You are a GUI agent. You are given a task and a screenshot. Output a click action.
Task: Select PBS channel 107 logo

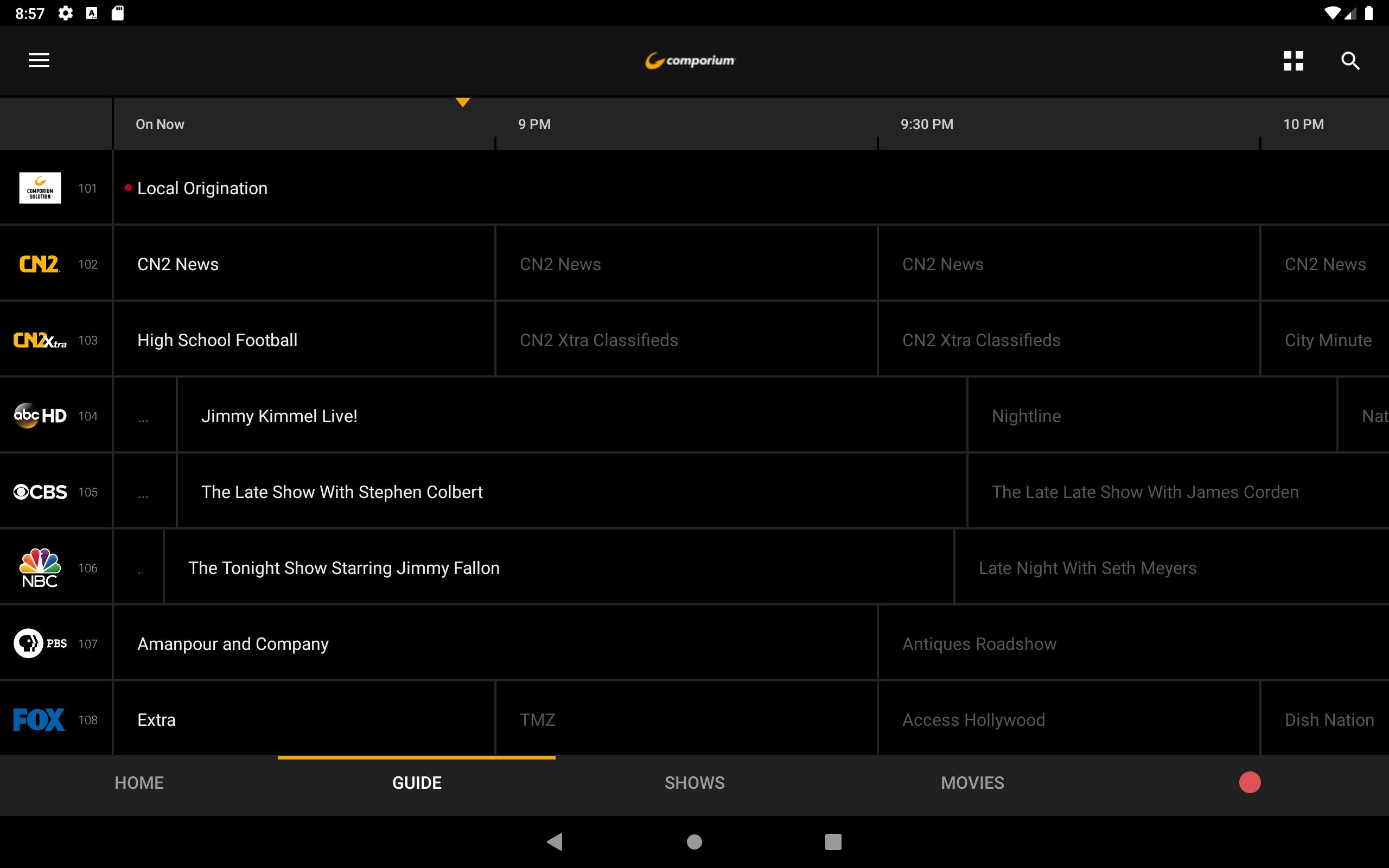pyautogui.click(x=40, y=643)
